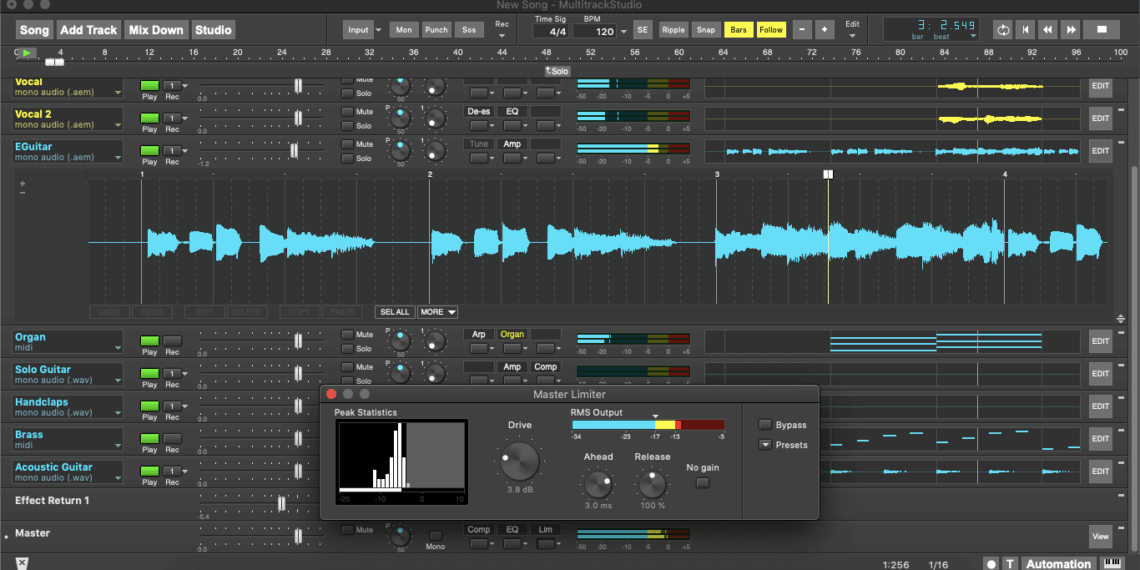Toggle the No gain checkbox
The image size is (1140, 570).
(702, 483)
